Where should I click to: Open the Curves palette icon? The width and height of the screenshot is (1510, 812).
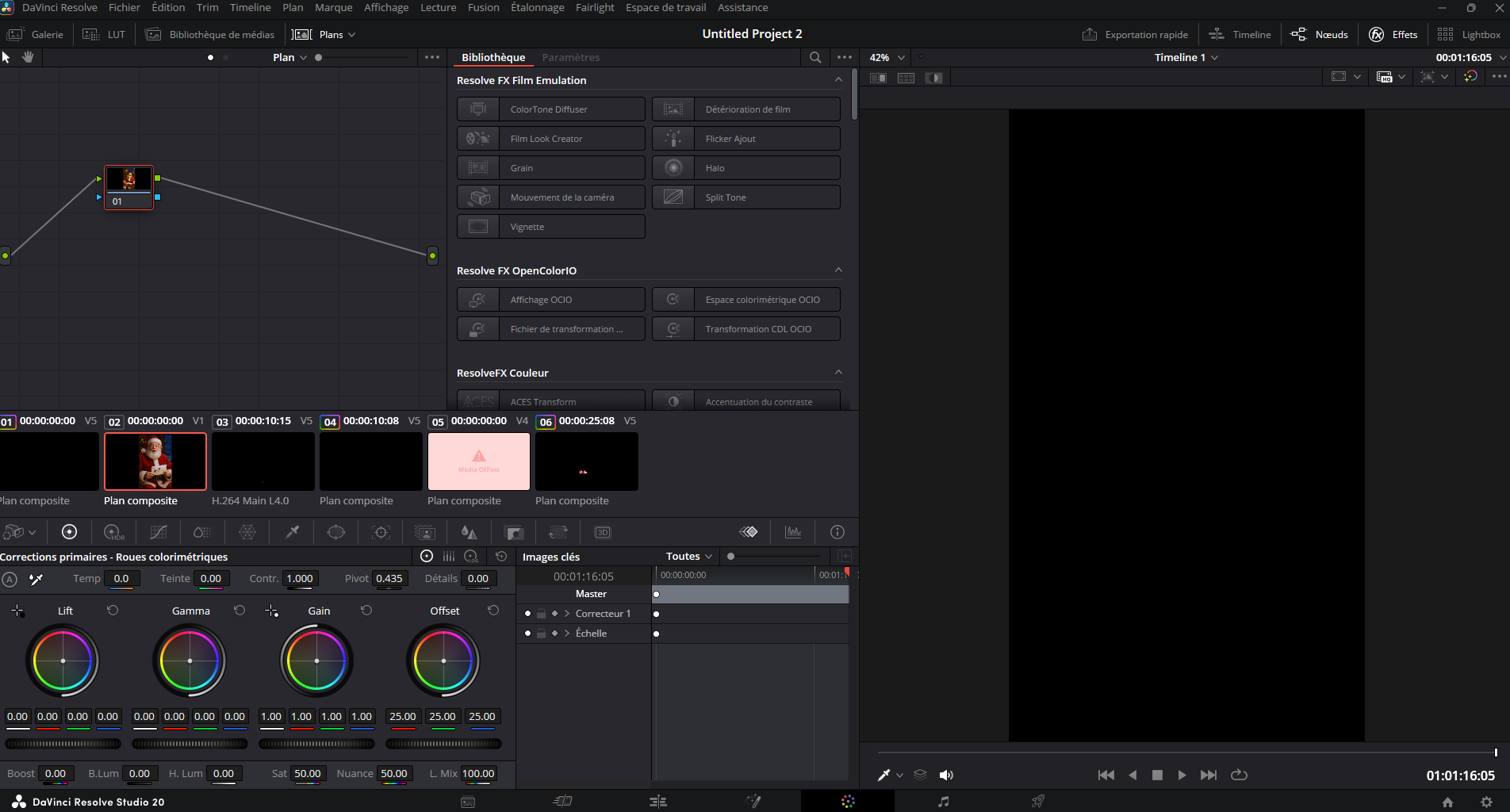click(158, 532)
